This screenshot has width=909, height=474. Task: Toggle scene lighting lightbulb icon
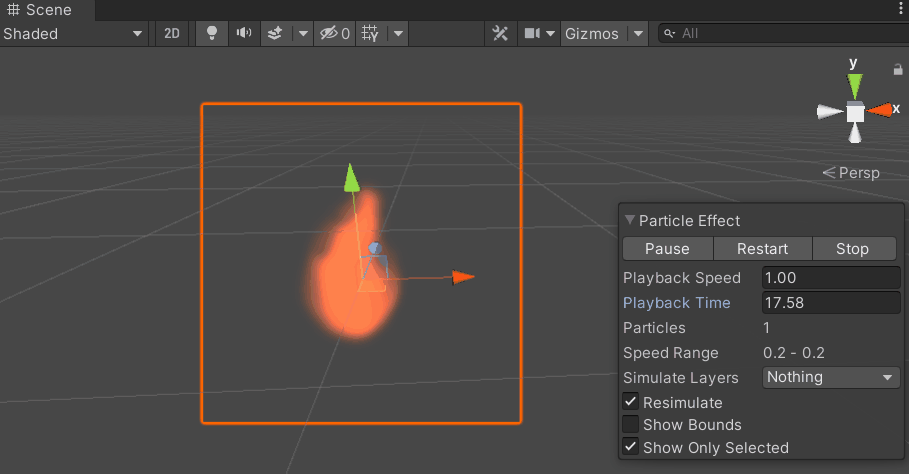pos(212,34)
